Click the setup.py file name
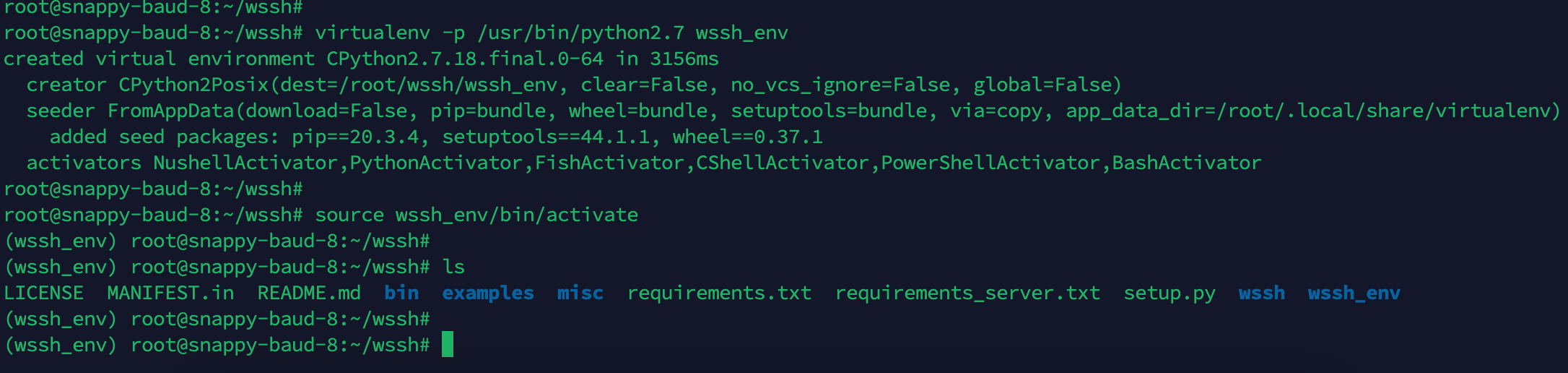1568x373 pixels. 1170,293
